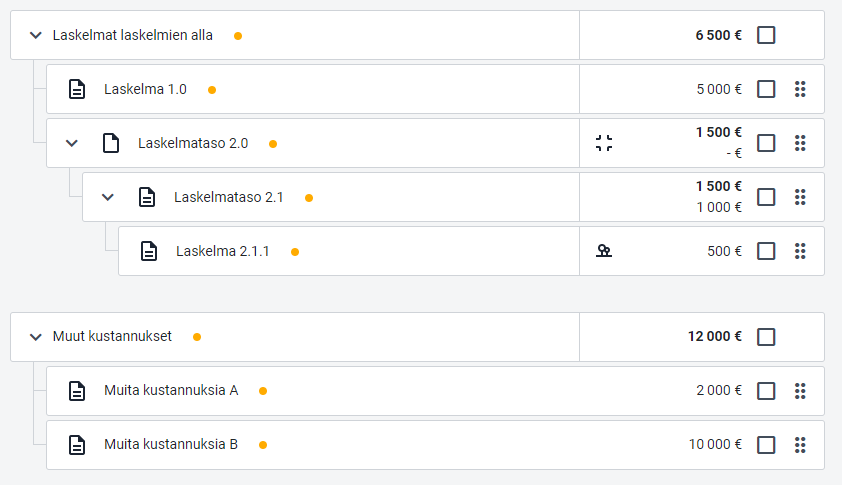Tick the checkbox in Laskelma 2.1.1 row
This screenshot has height=485, width=842.
tap(766, 251)
